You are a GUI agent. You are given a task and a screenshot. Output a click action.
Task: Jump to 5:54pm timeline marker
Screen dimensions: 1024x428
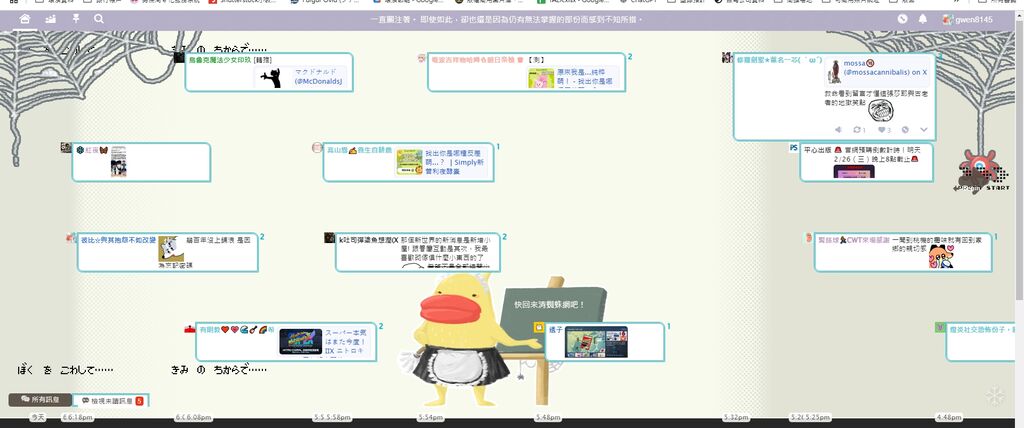431,417
